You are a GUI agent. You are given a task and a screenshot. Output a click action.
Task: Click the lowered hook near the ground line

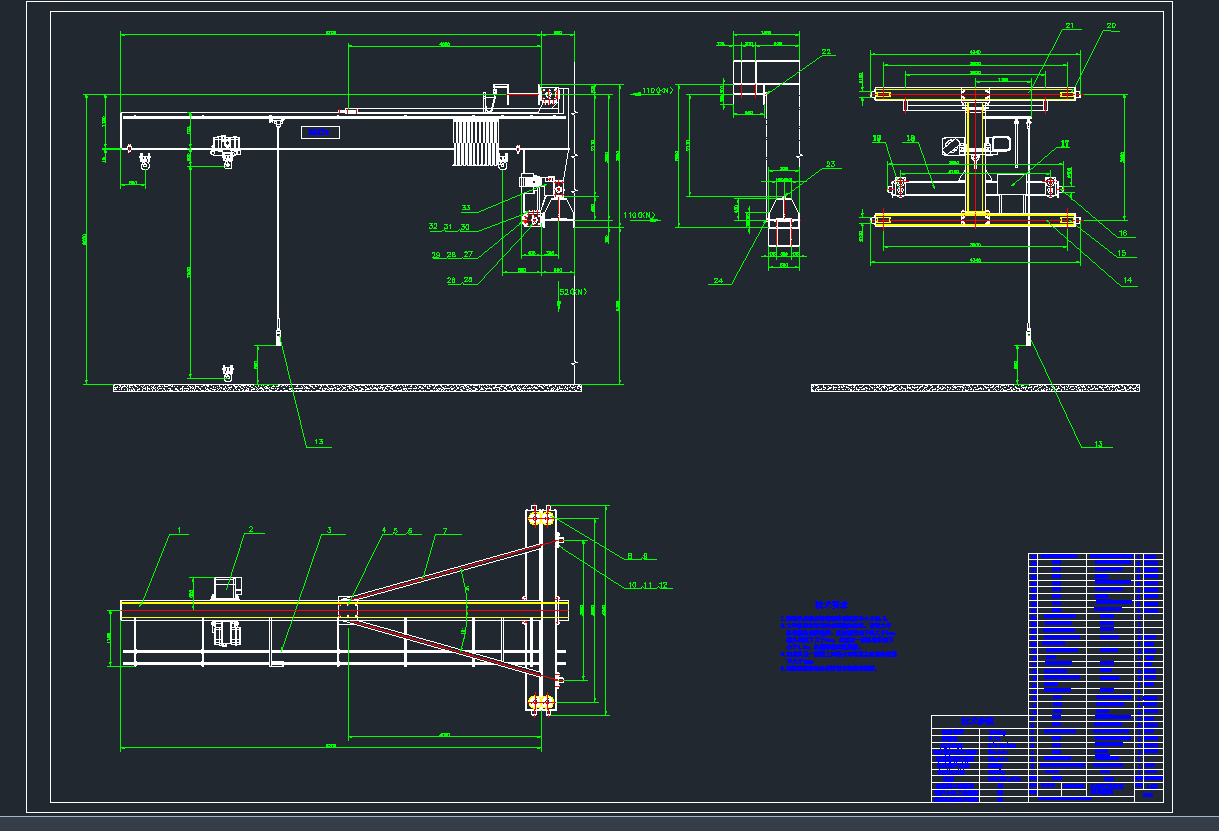227,372
